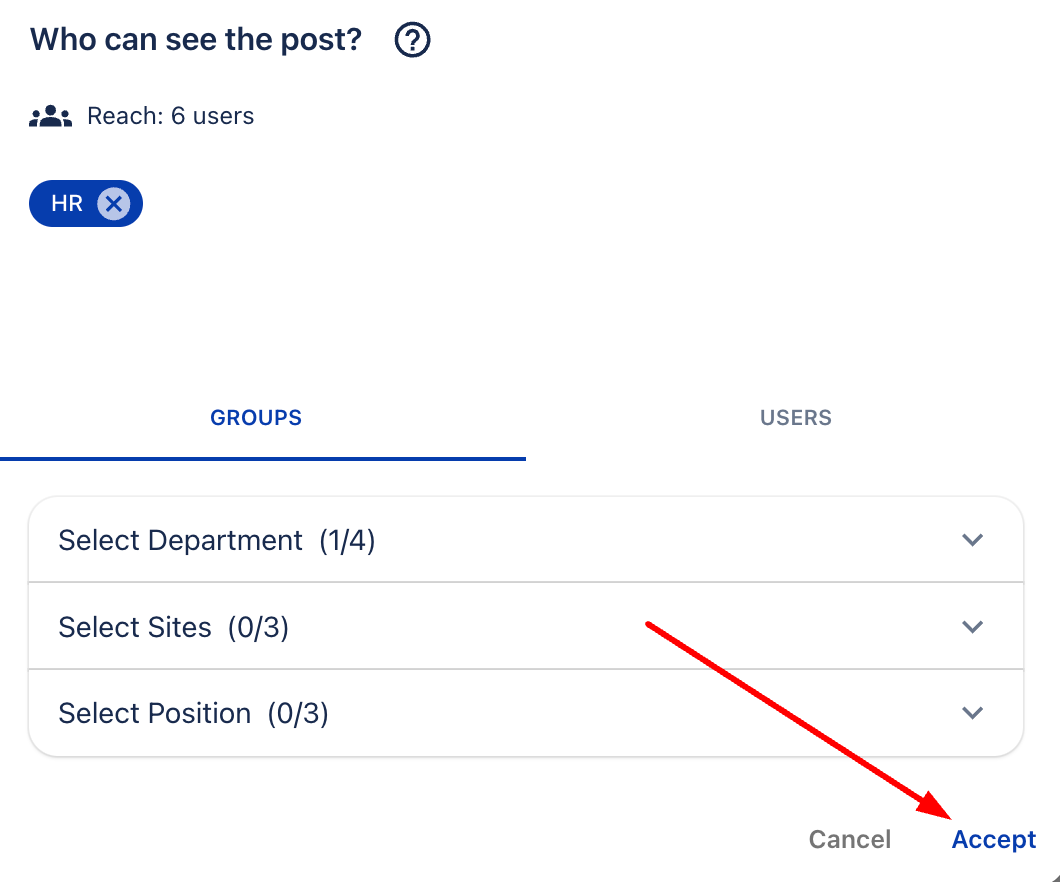This screenshot has height=882, width=1060.
Task: Remove the HR chip with its X icon
Action: 114,204
